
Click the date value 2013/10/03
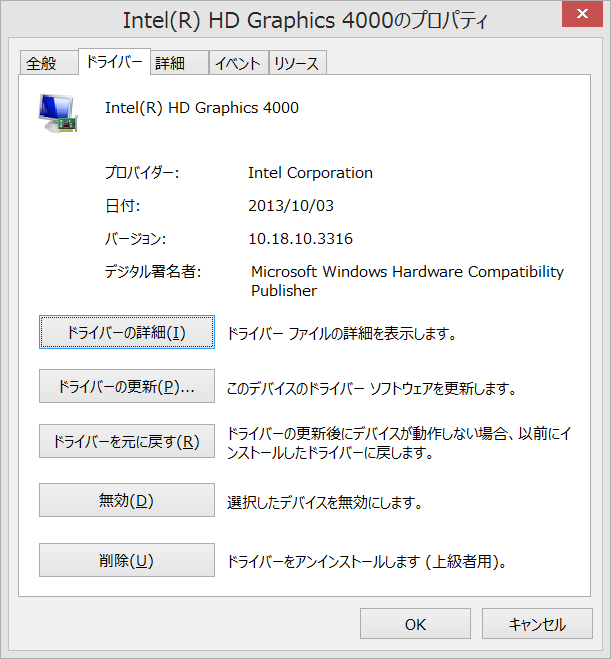pyautogui.click(x=291, y=206)
